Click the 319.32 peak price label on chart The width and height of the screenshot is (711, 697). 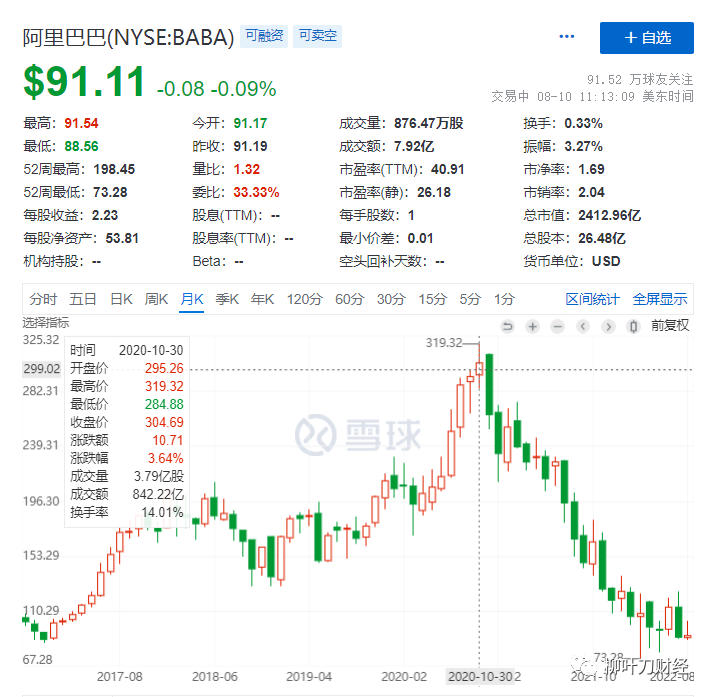tap(443, 343)
